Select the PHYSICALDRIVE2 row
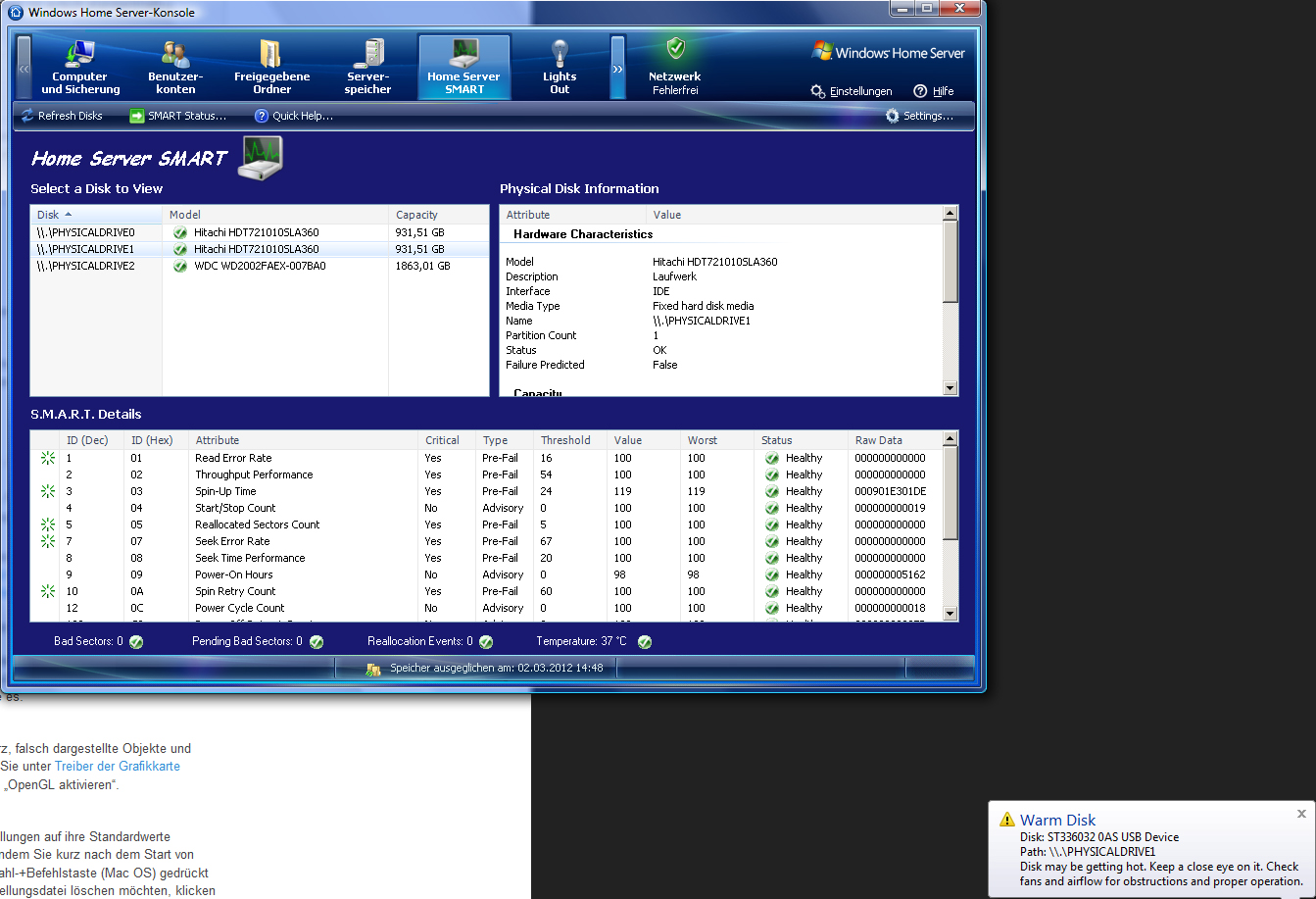The height and width of the screenshot is (899, 1316). point(260,266)
